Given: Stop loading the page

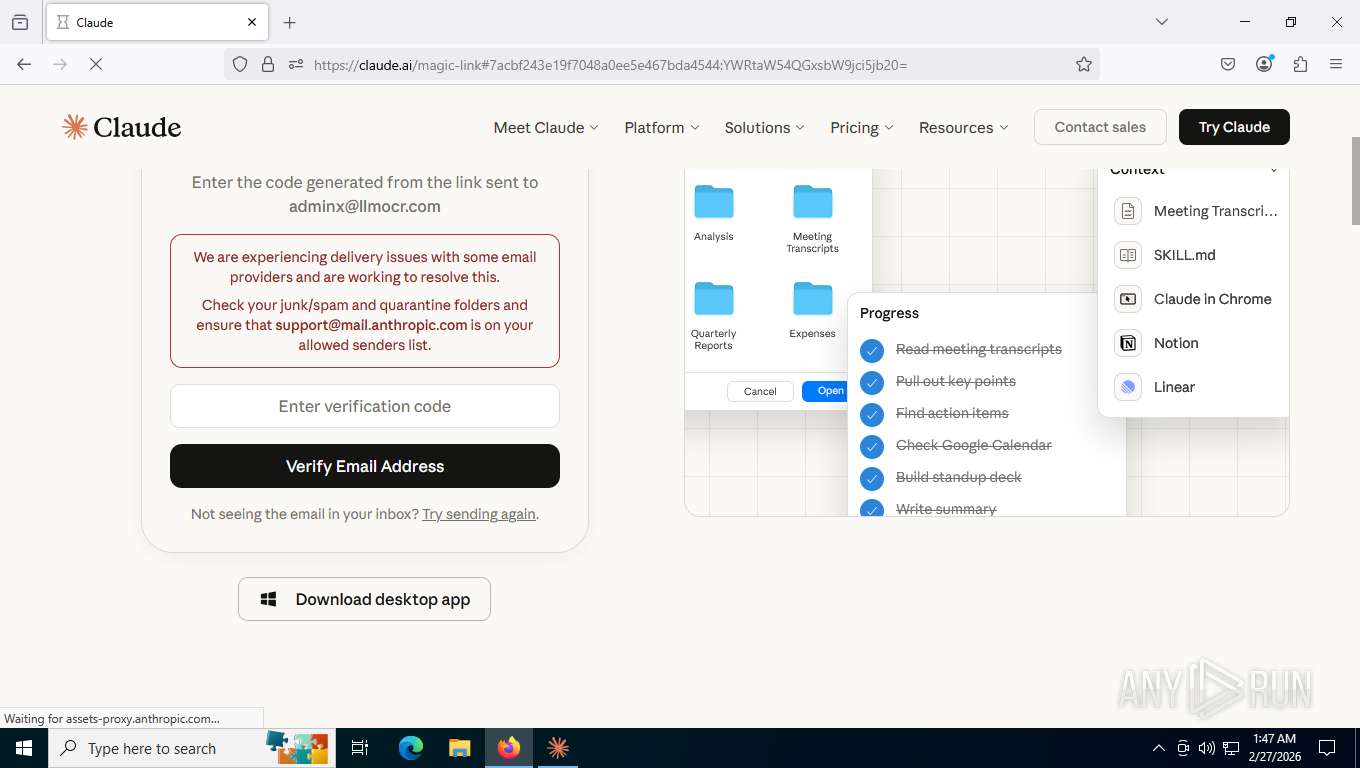Looking at the screenshot, I should click(95, 64).
